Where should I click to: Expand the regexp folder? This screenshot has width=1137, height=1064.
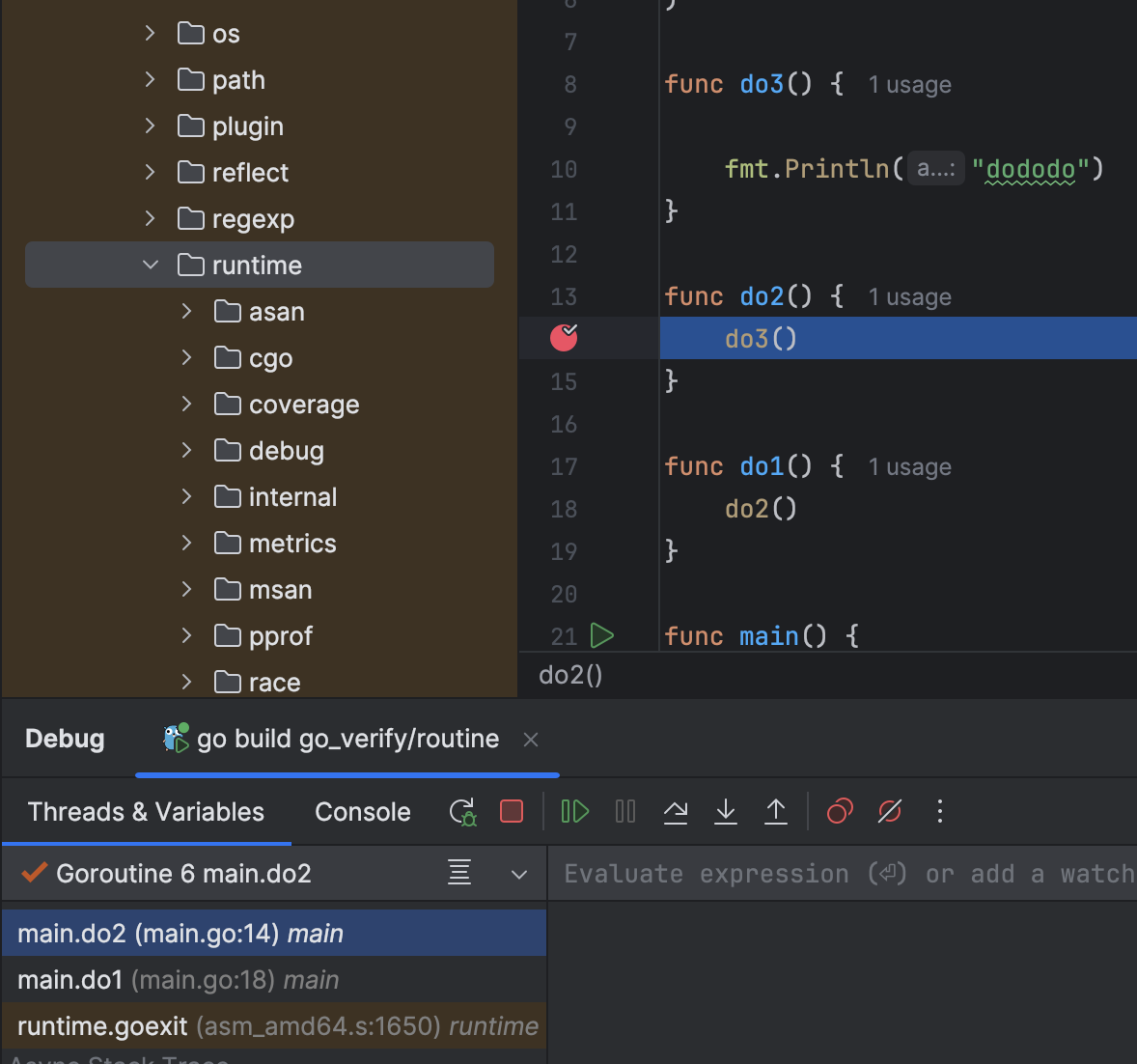(x=151, y=218)
